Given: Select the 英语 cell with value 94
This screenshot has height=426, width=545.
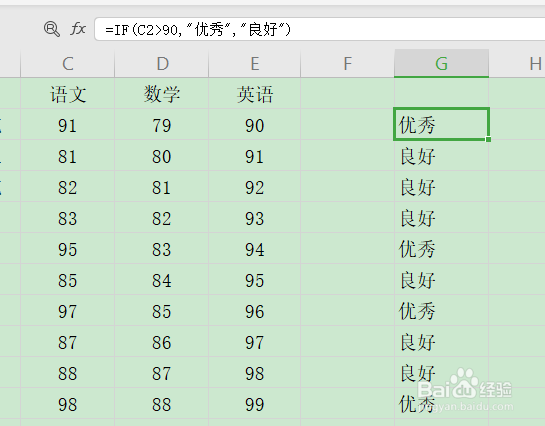Looking at the screenshot, I should pos(254,248).
